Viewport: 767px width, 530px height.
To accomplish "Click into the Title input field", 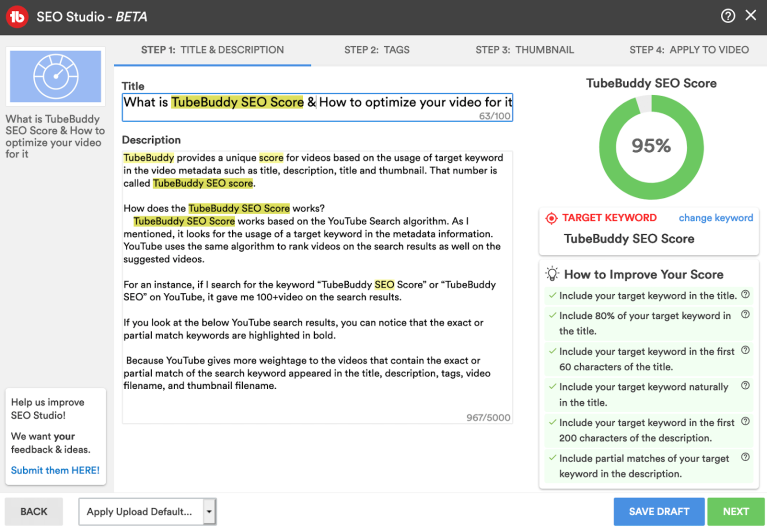I will [317, 107].
